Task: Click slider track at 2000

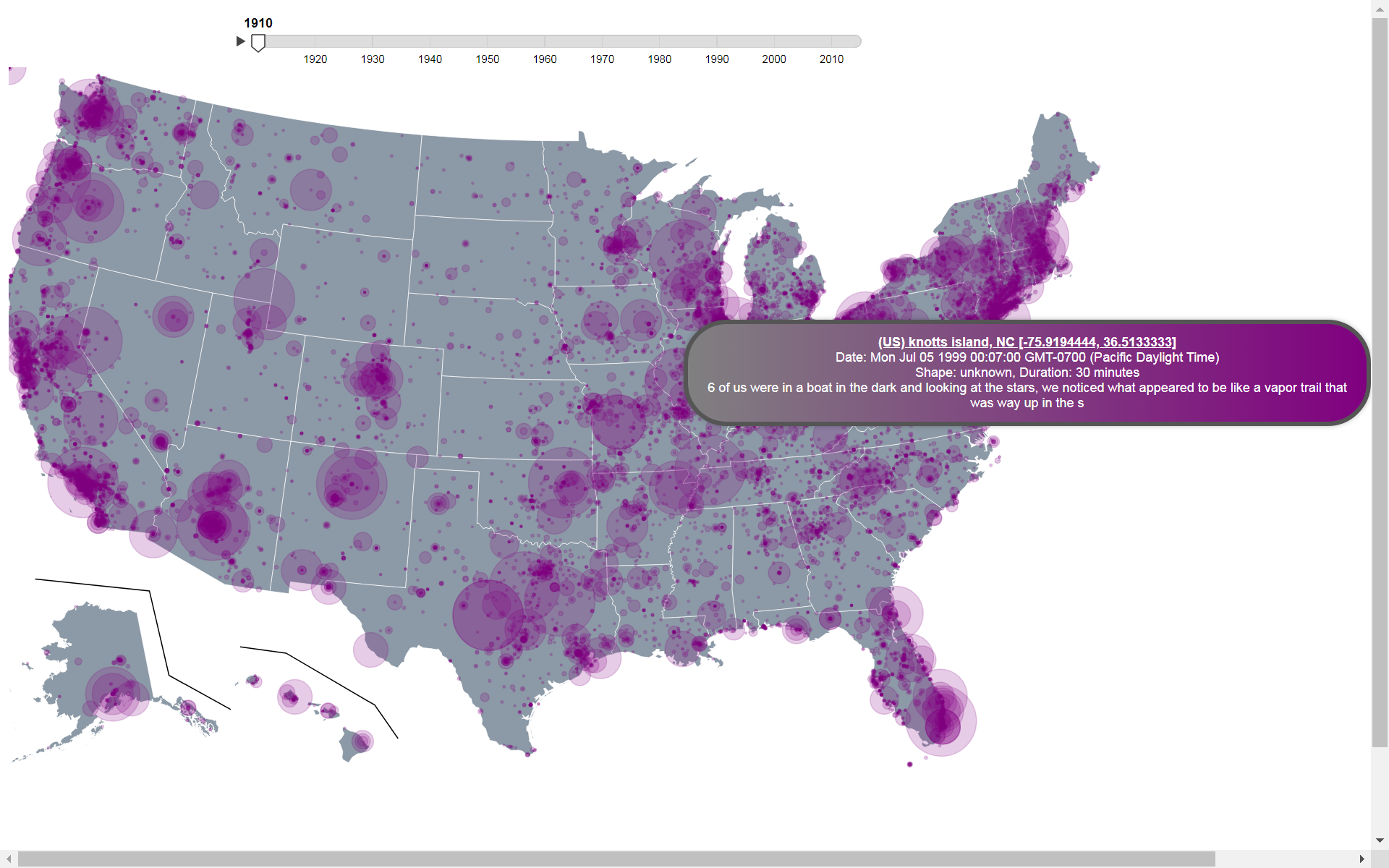Action: (774, 41)
